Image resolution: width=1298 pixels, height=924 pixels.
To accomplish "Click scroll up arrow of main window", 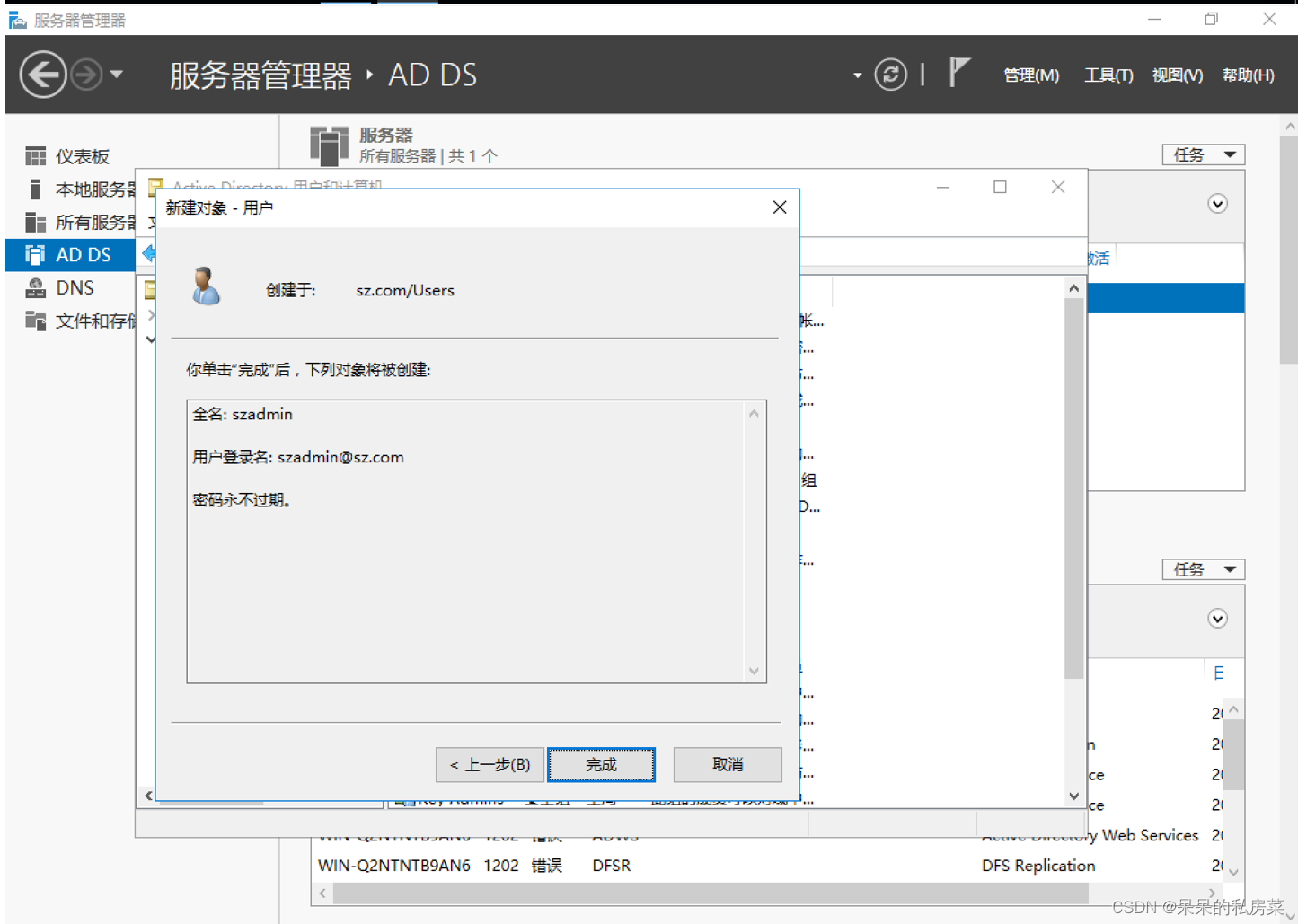I will pyautogui.click(x=1289, y=127).
